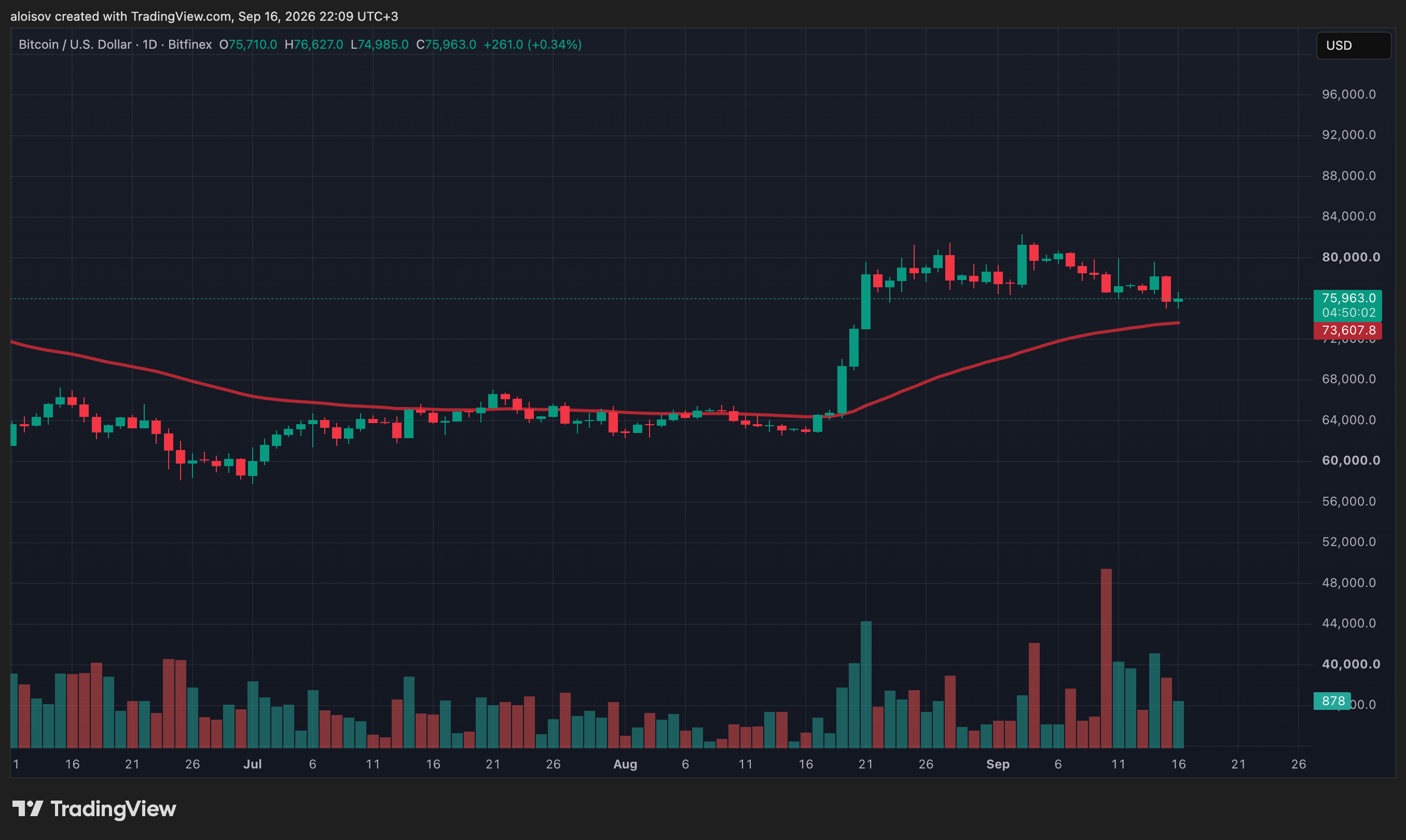
Task: Click the moving average value label 73,607.8
Action: click(1348, 331)
